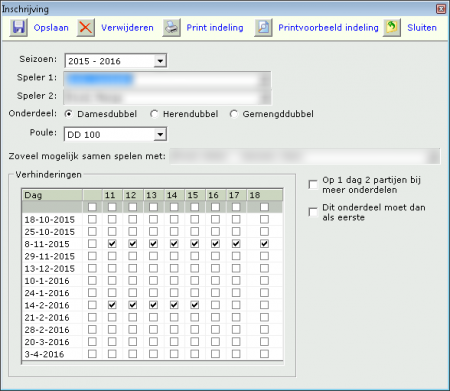Open the 'Zoveel mogelijk samen spelen met' dropdown
Image resolution: width=450 pixels, height=391 pixels.
point(434,156)
